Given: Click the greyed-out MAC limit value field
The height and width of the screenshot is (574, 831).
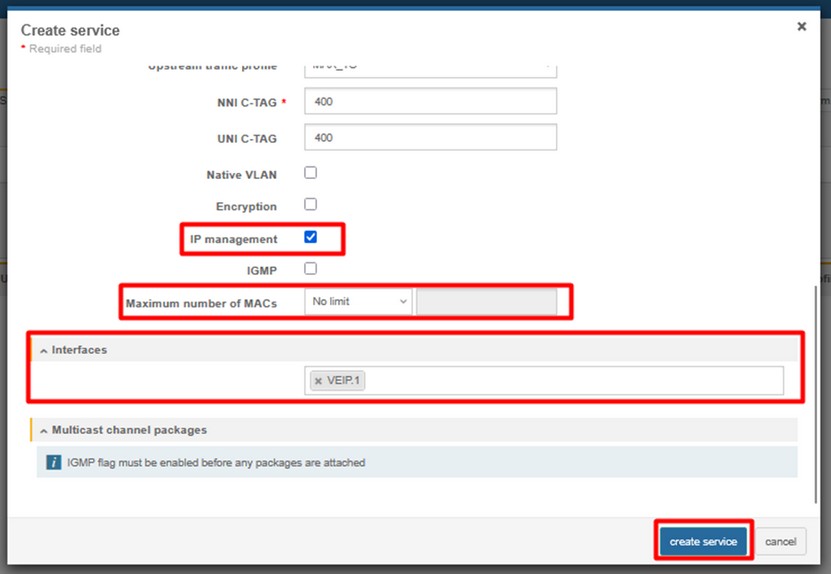Looking at the screenshot, I should click(486, 302).
